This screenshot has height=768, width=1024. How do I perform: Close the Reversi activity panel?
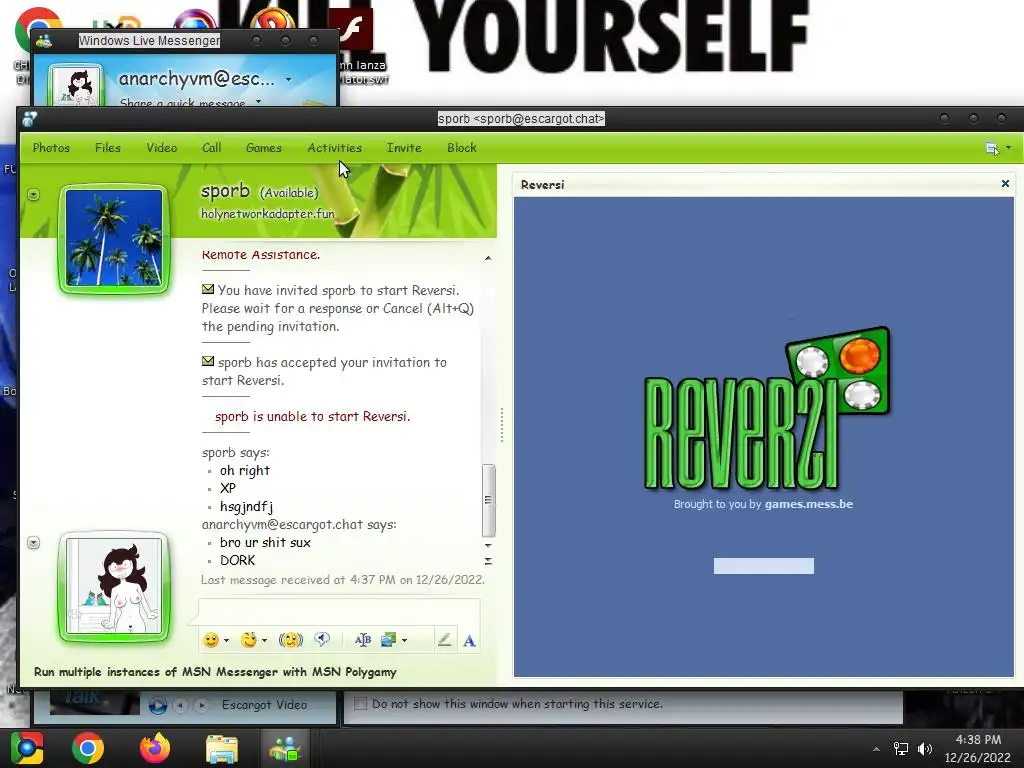click(x=1005, y=184)
